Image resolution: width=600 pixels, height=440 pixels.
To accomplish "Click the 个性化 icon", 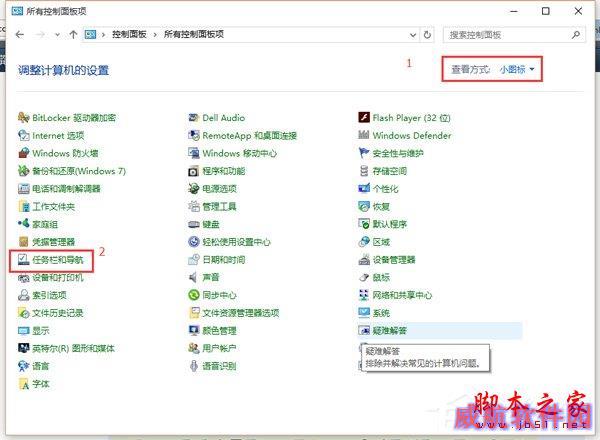I will point(364,188).
